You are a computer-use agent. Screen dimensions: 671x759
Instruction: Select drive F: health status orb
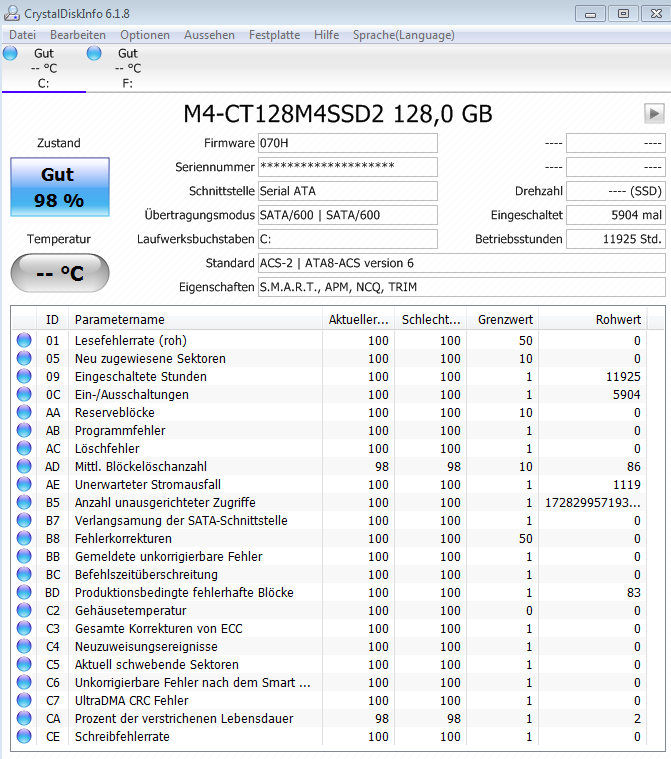[94, 53]
